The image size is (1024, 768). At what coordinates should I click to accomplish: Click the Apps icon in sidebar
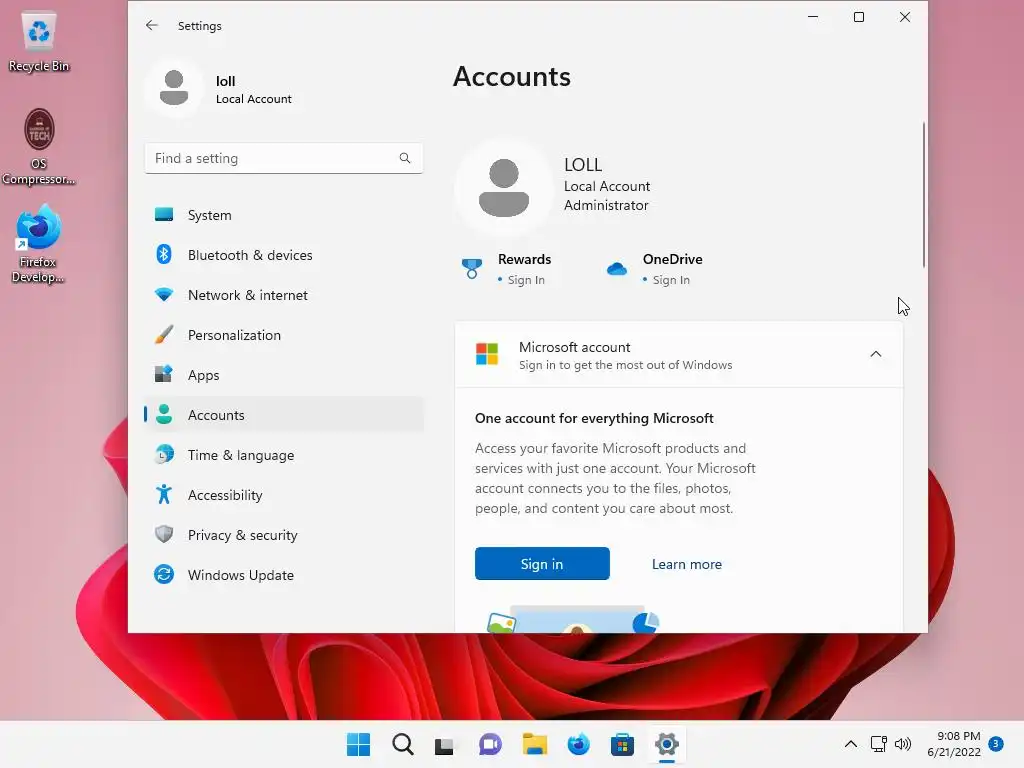(x=164, y=374)
